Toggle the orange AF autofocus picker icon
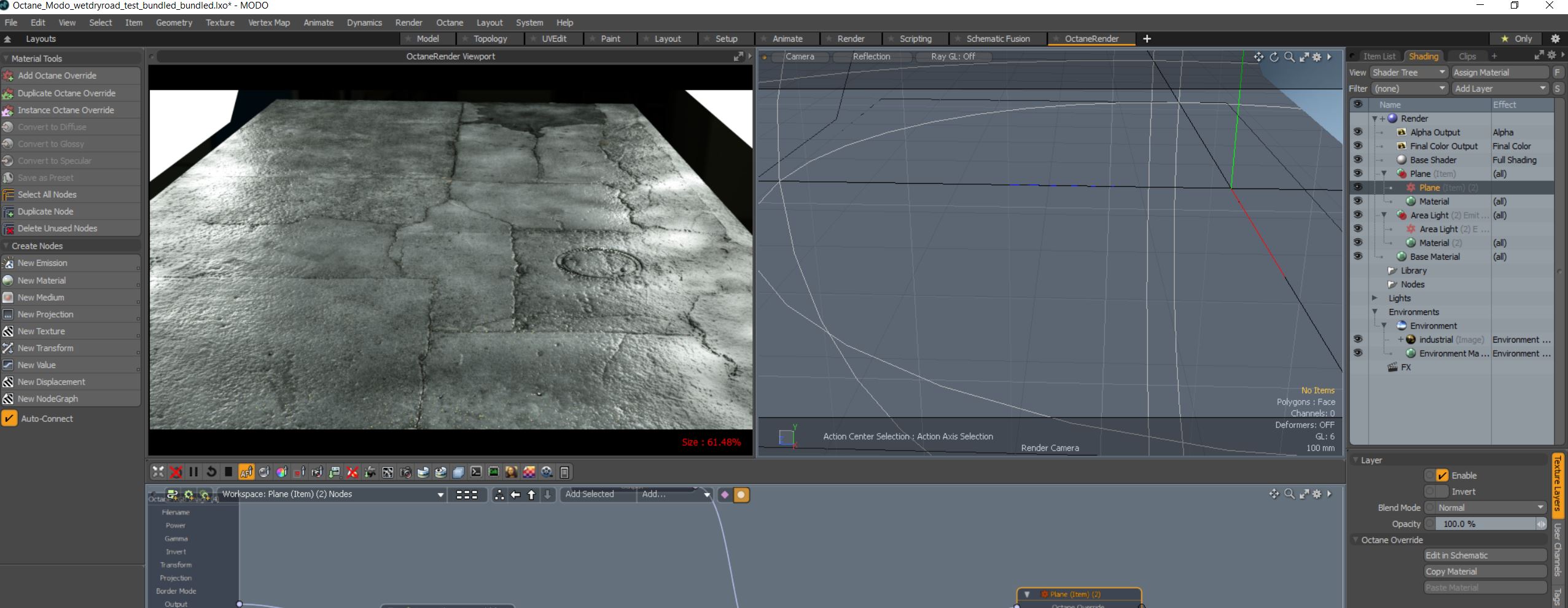The width and height of the screenshot is (1568, 608). [x=246, y=472]
